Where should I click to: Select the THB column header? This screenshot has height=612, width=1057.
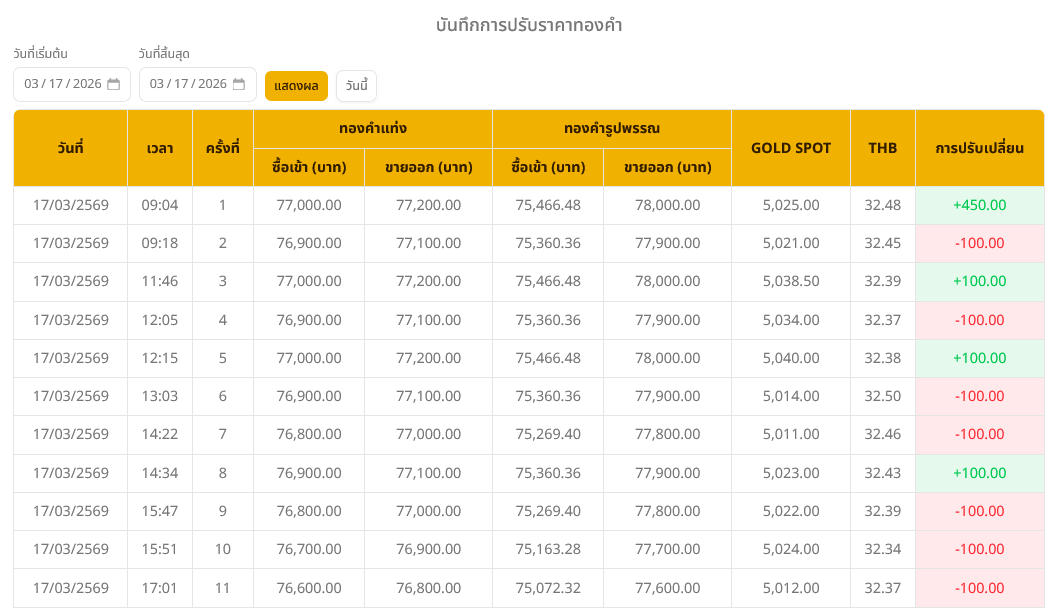click(x=882, y=148)
